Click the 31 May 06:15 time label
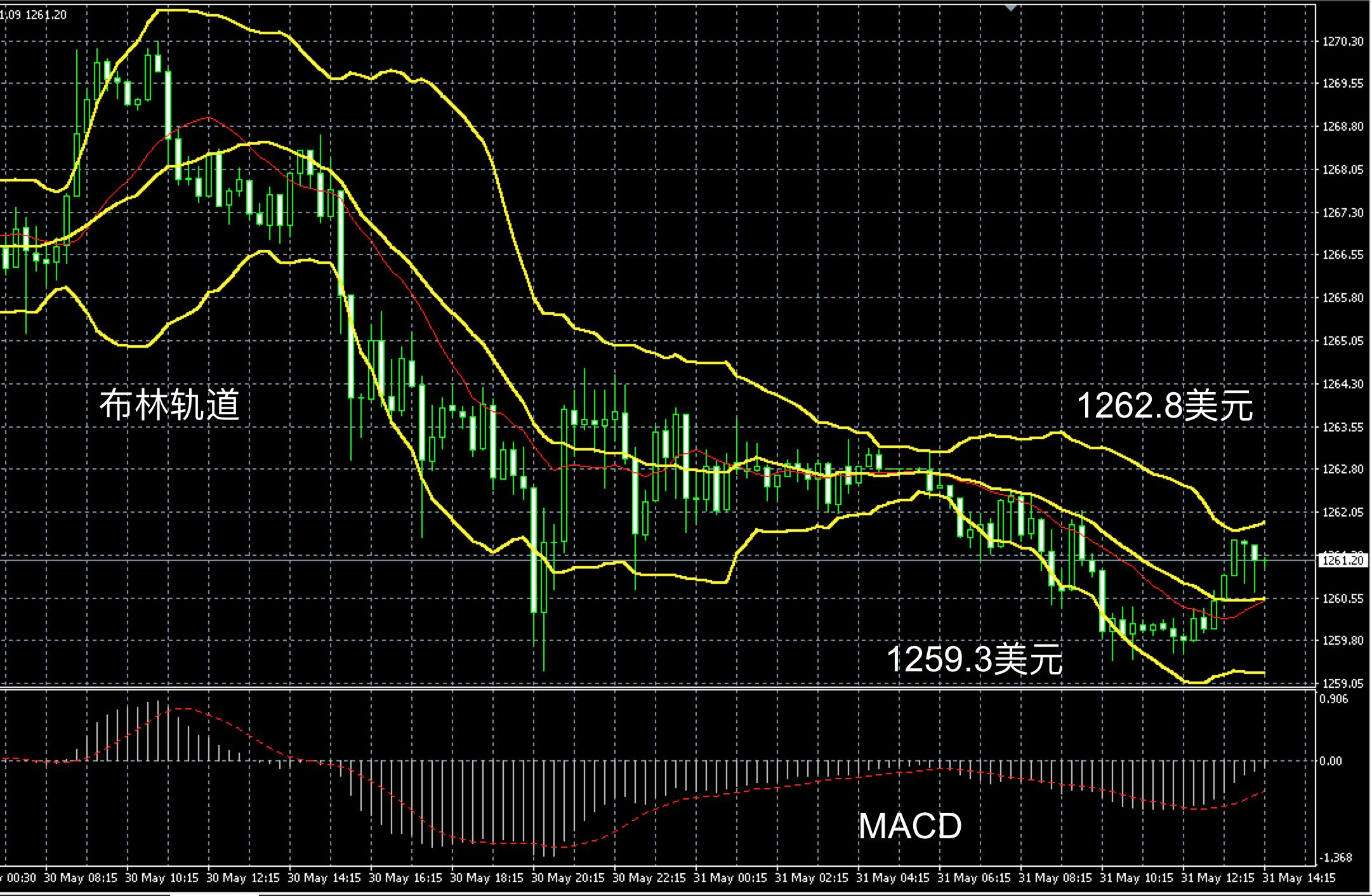 974,878
